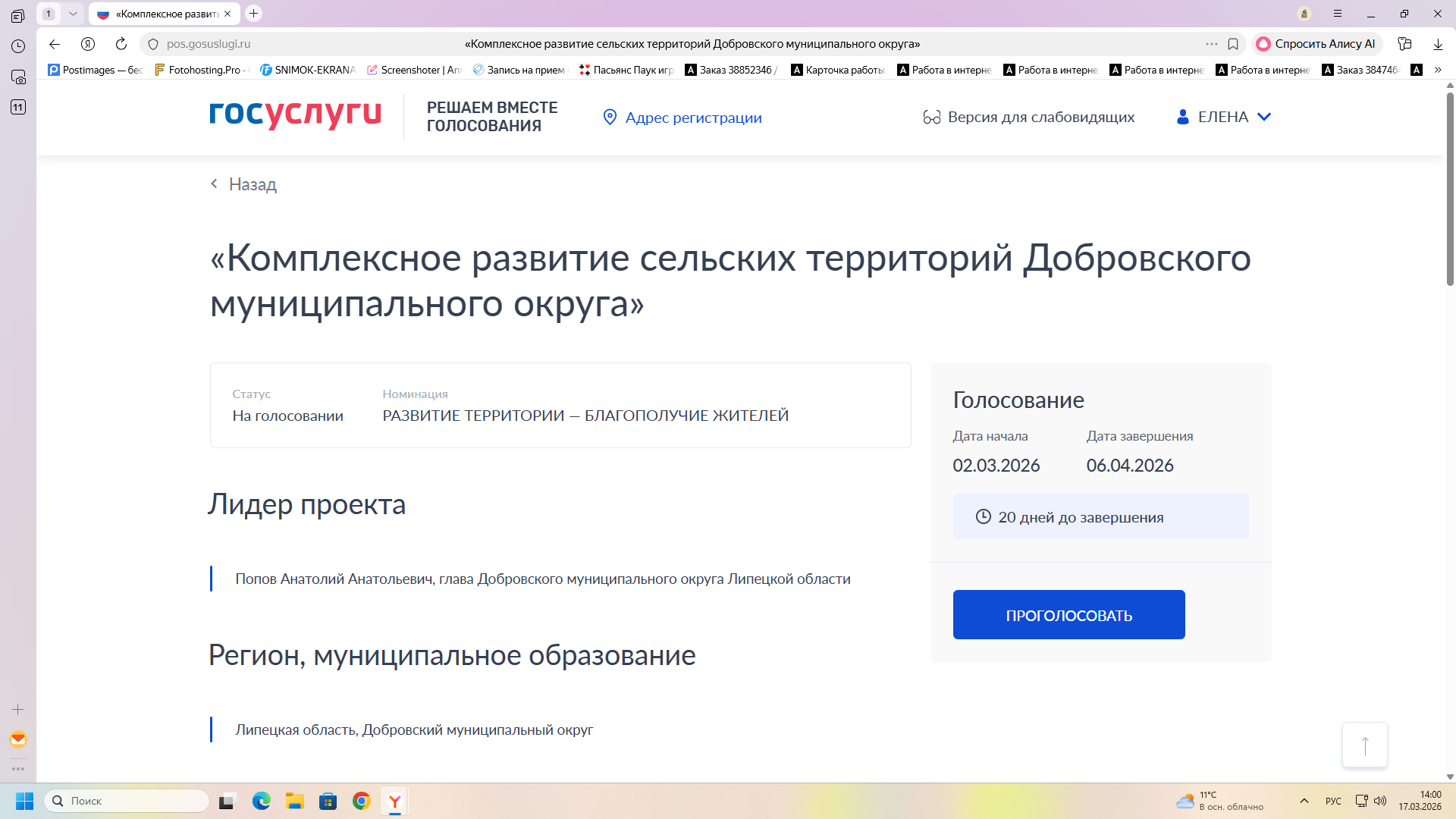Click the bookmark icon in the address bar
Image resolution: width=1456 pixels, height=819 pixels.
click(1233, 44)
